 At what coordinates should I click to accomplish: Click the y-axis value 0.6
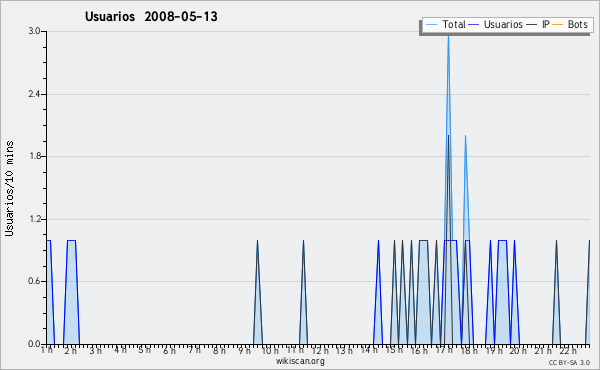(x=34, y=281)
